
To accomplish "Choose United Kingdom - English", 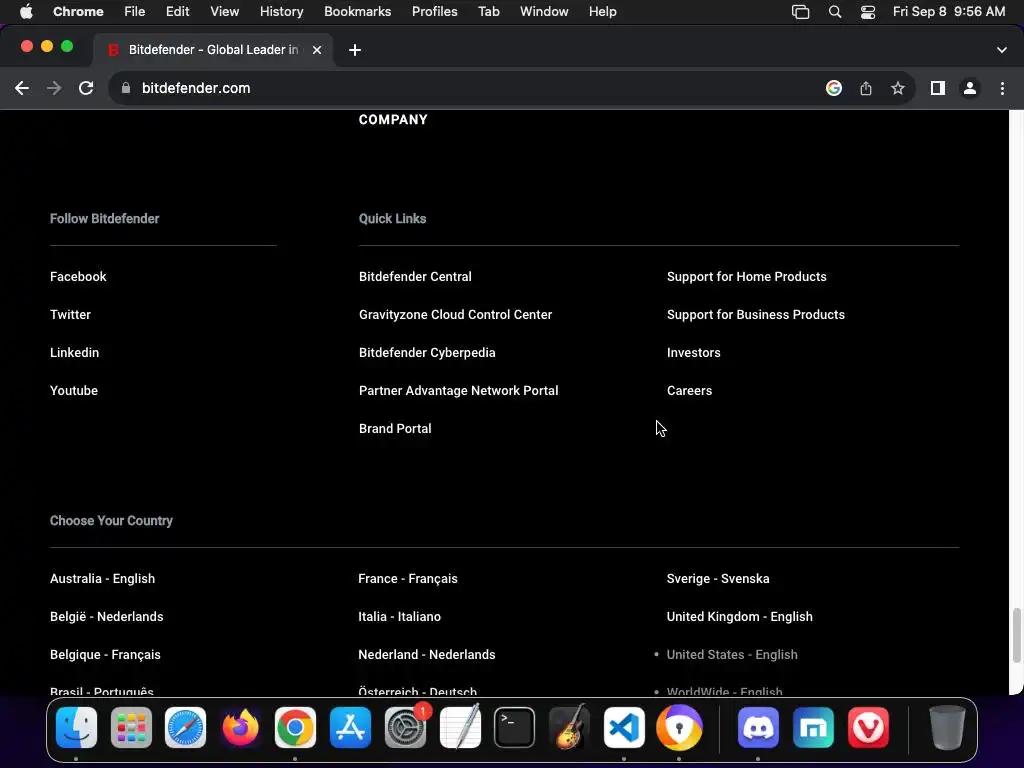I will pos(739,616).
